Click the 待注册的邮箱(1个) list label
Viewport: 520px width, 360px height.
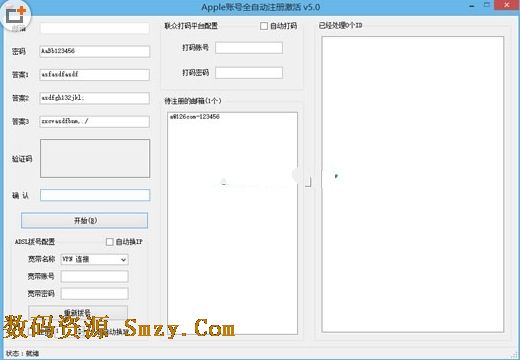point(193,101)
